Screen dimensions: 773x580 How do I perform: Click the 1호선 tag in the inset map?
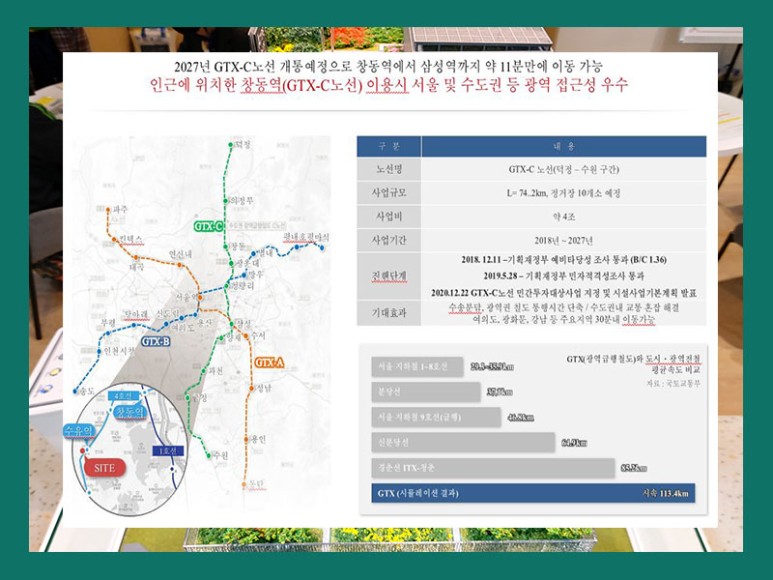pos(168,450)
